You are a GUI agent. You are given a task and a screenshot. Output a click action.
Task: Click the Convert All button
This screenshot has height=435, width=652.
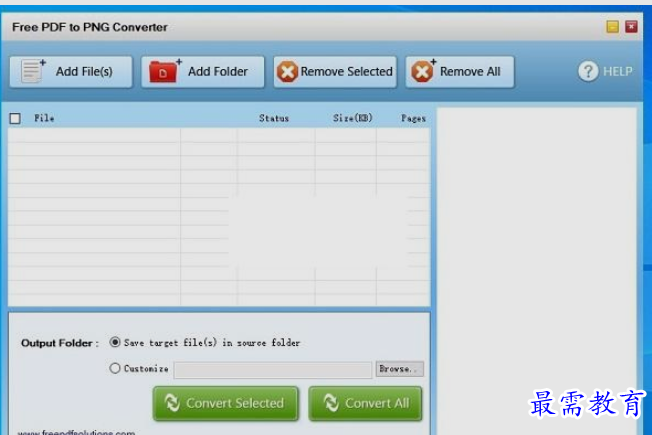pos(365,403)
